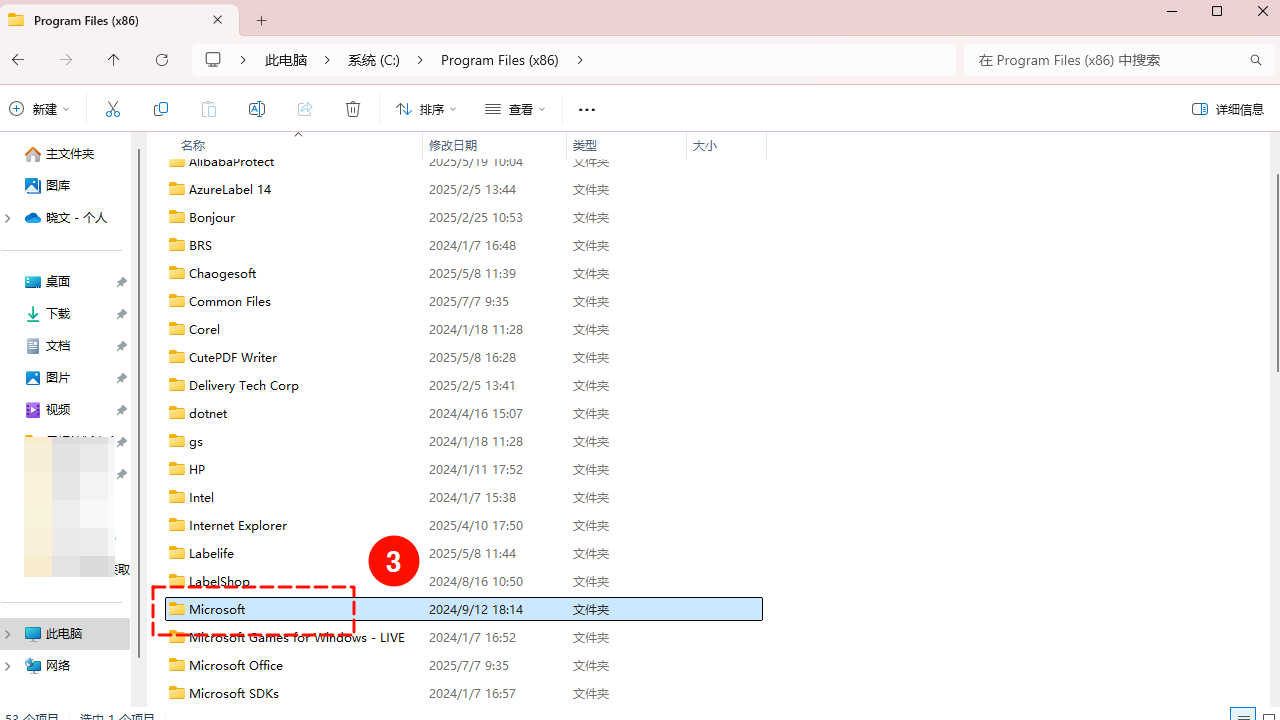Click the pin icon beside 文档

121,346
